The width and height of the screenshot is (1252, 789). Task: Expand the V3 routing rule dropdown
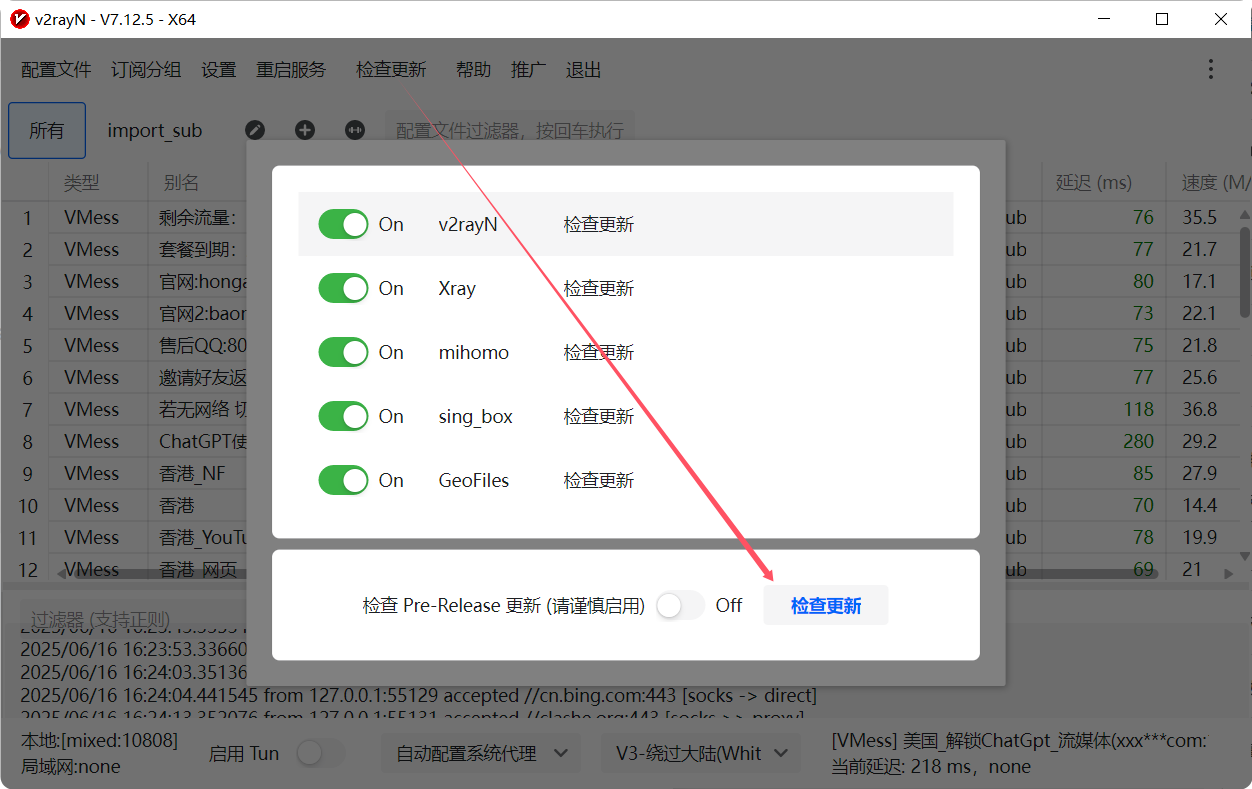point(701,753)
